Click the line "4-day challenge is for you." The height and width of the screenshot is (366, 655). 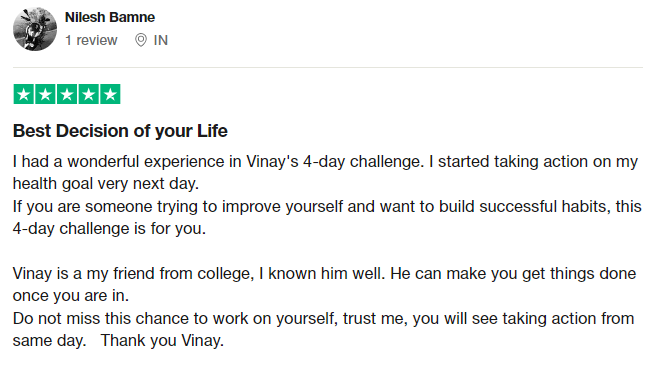[x=109, y=229]
